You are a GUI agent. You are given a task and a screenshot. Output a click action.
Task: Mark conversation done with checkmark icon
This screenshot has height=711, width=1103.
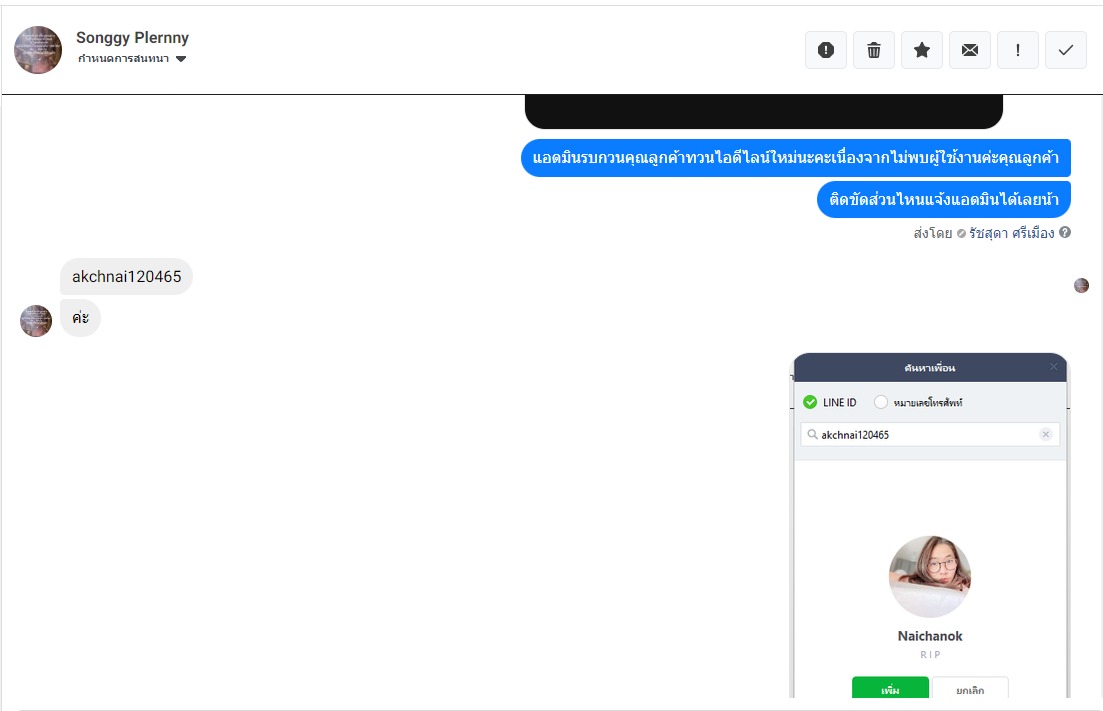point(1066,50)
